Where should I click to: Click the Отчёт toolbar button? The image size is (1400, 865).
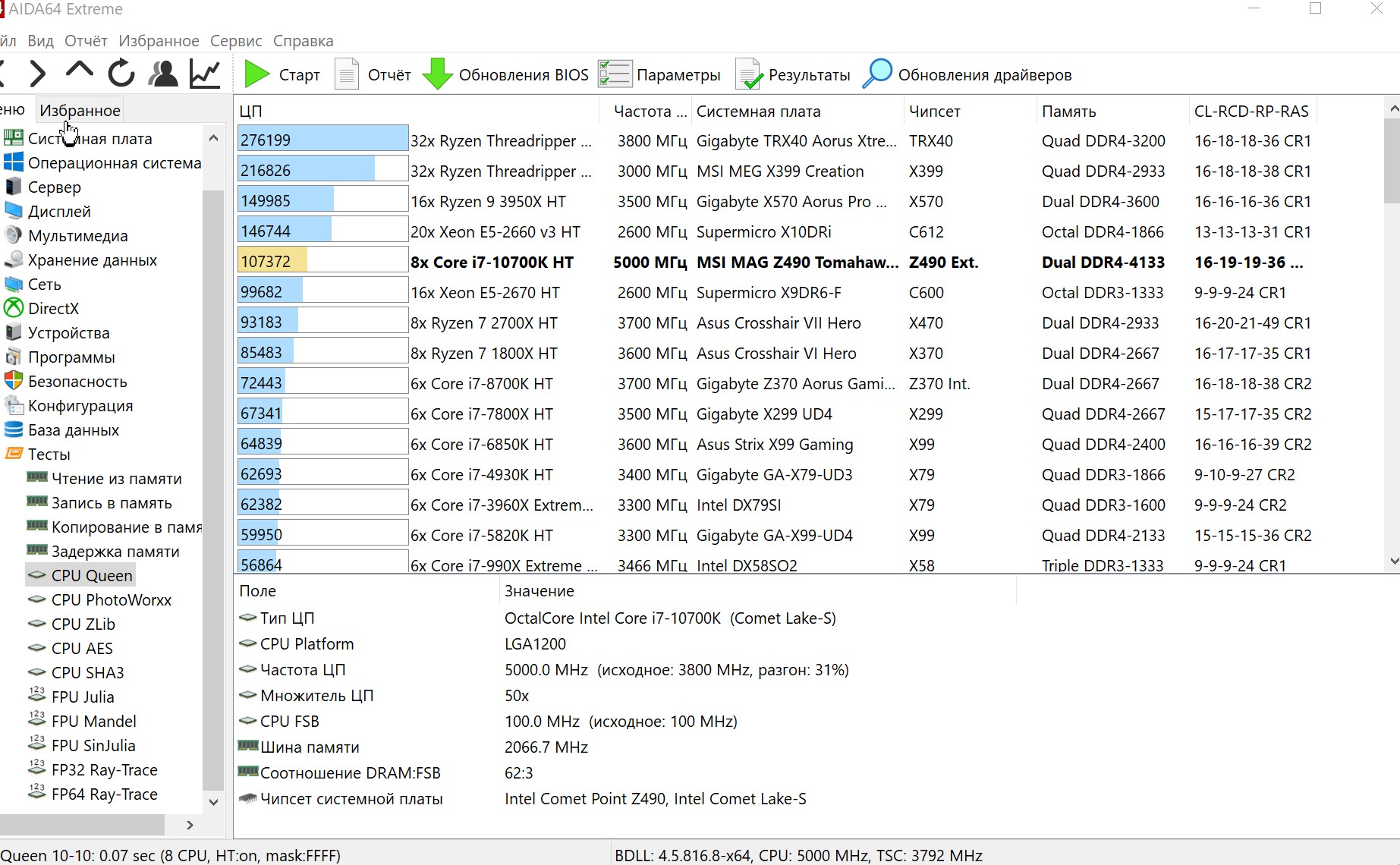[373, 74]
